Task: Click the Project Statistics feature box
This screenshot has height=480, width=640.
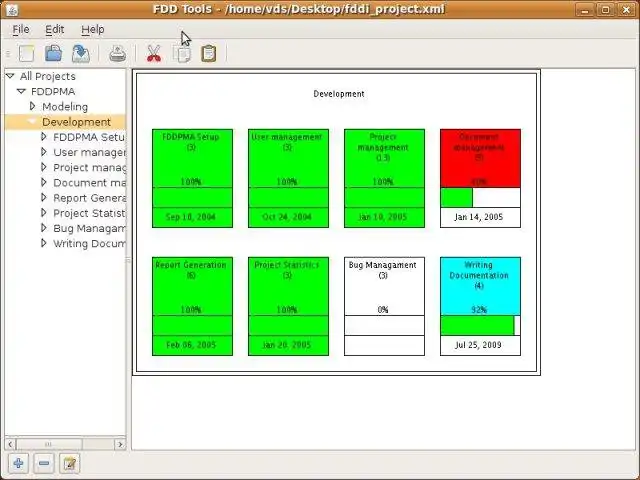Action: pos(288,306)
